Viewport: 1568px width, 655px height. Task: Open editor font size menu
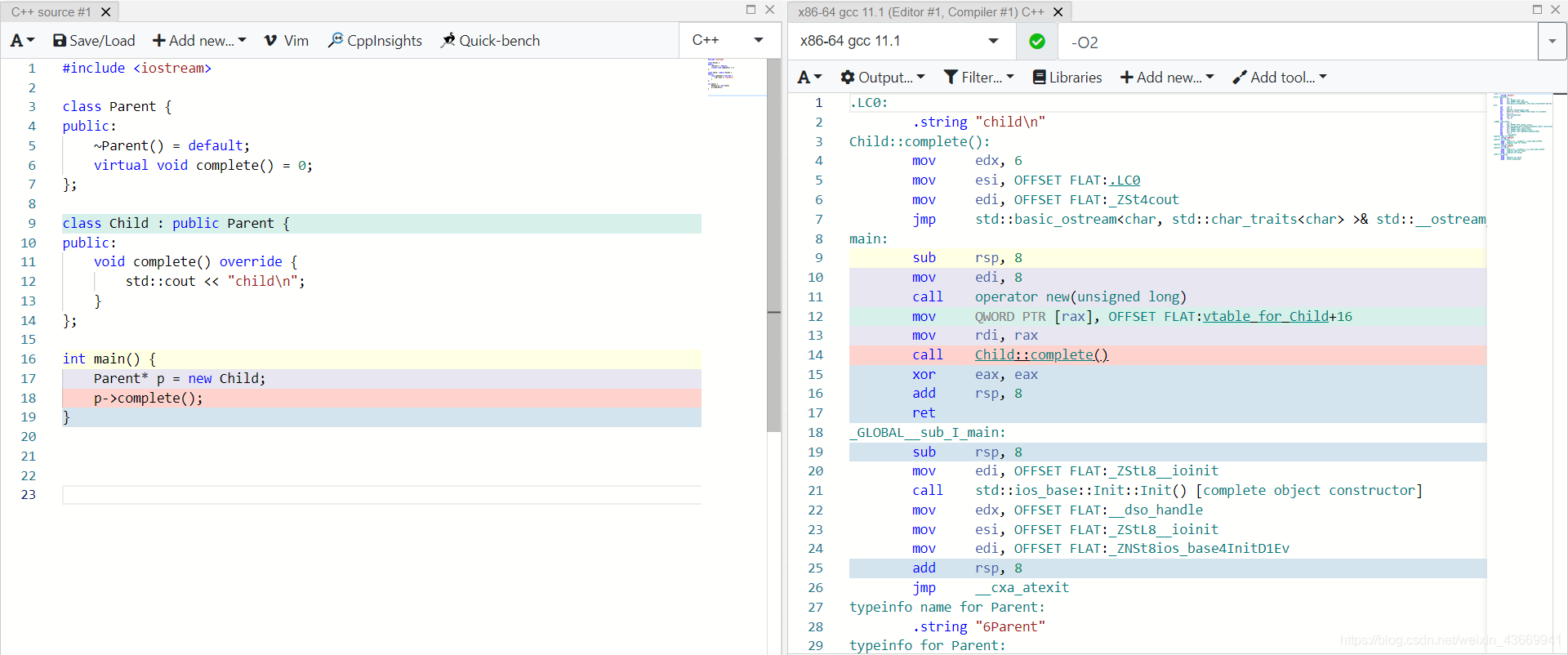(22, 41)
